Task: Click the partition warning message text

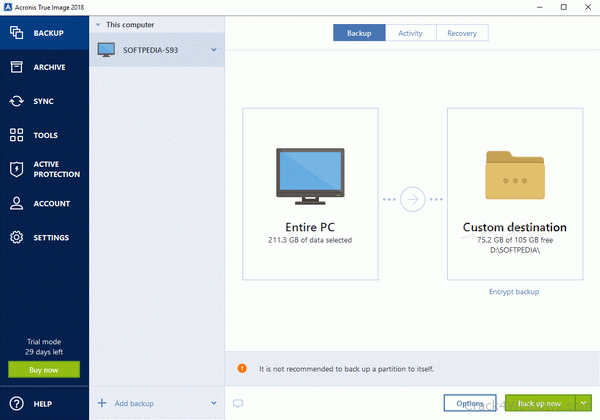Action: (x=346, y=369)
